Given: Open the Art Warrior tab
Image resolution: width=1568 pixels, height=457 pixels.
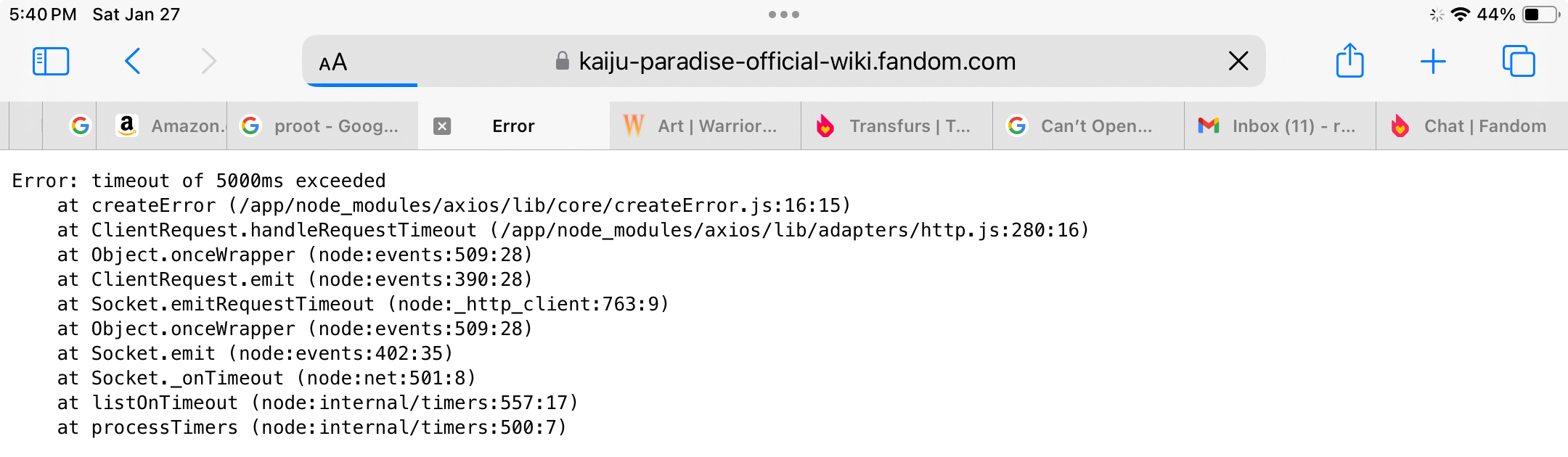Looking at the screenshot, I should point(704,126).
